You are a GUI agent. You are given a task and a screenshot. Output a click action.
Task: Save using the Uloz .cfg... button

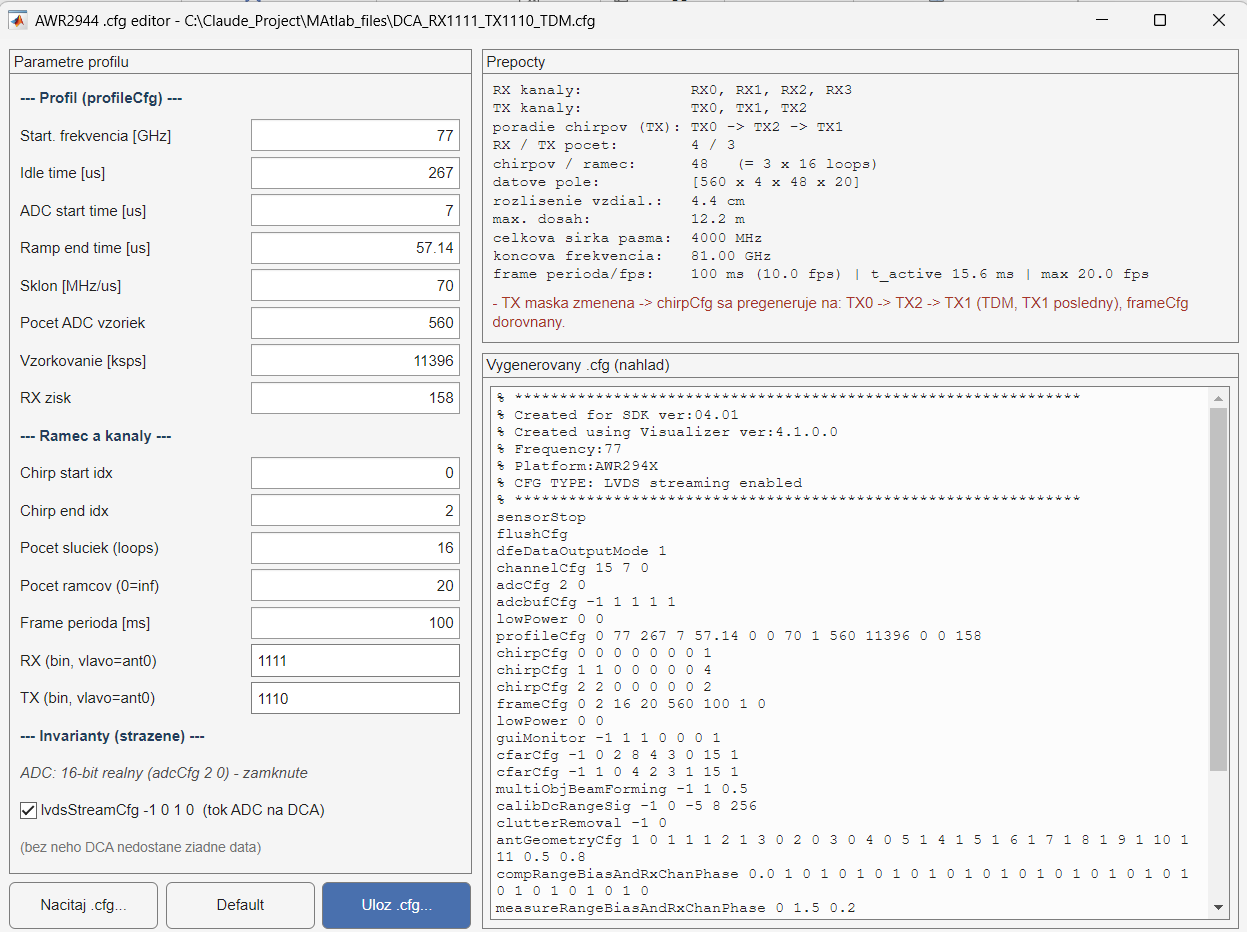[x=396, y=905]
